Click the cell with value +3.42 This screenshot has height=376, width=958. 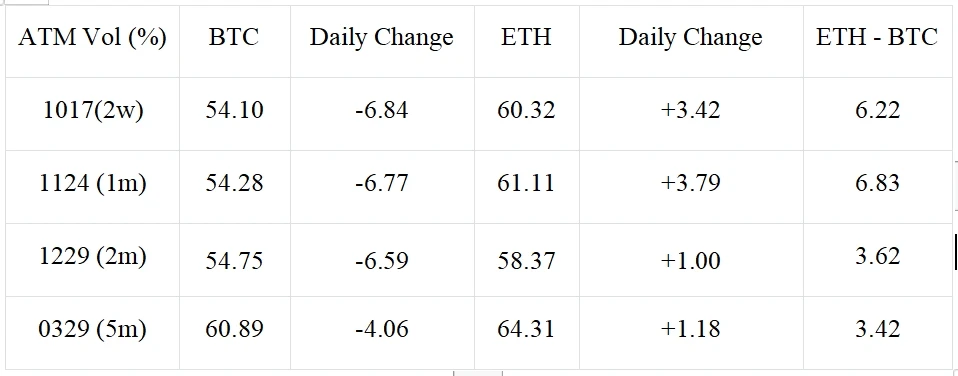(691, 114)
